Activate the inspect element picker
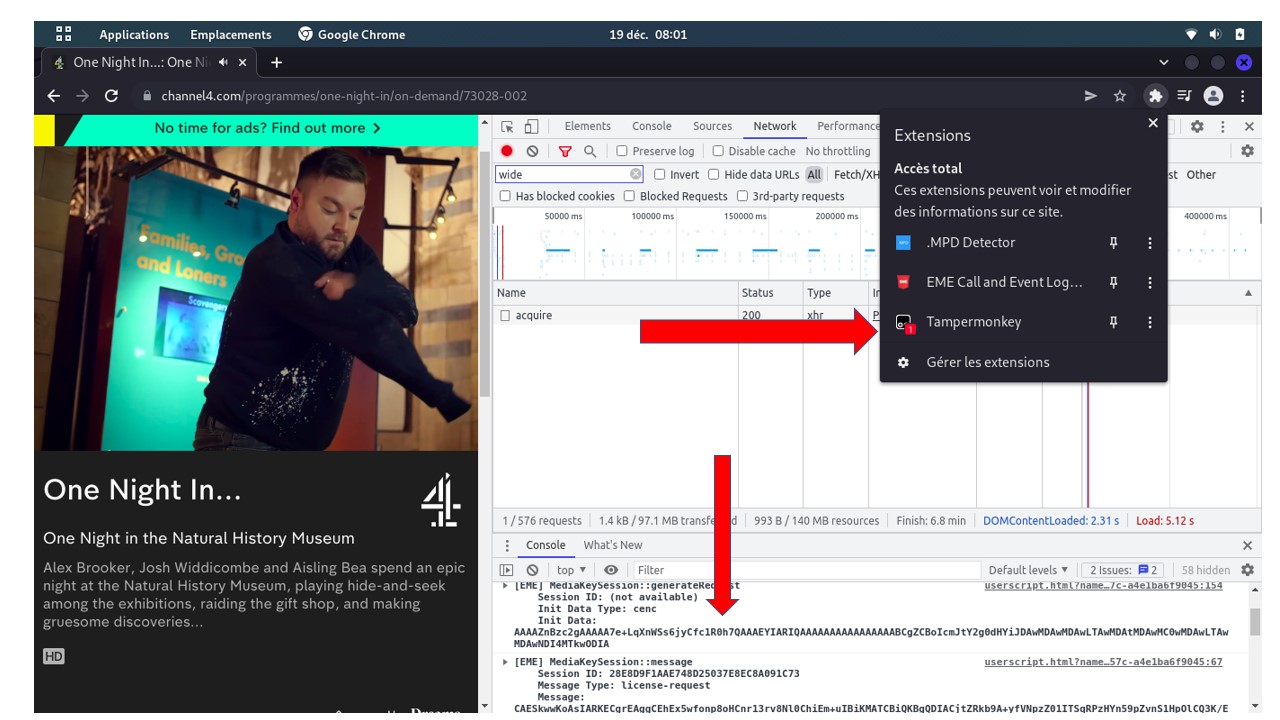This screenshot has height=720, width=1280. pos(507,127)
